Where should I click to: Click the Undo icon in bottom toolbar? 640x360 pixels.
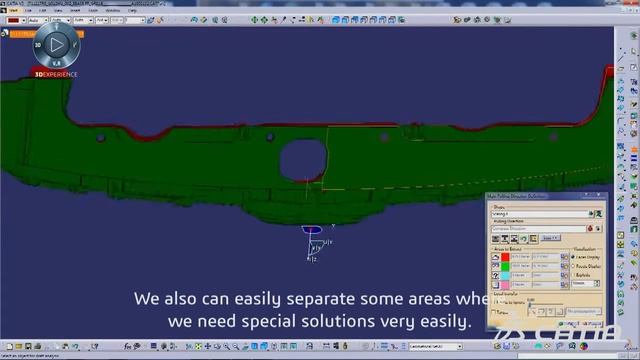pos(76,347)
